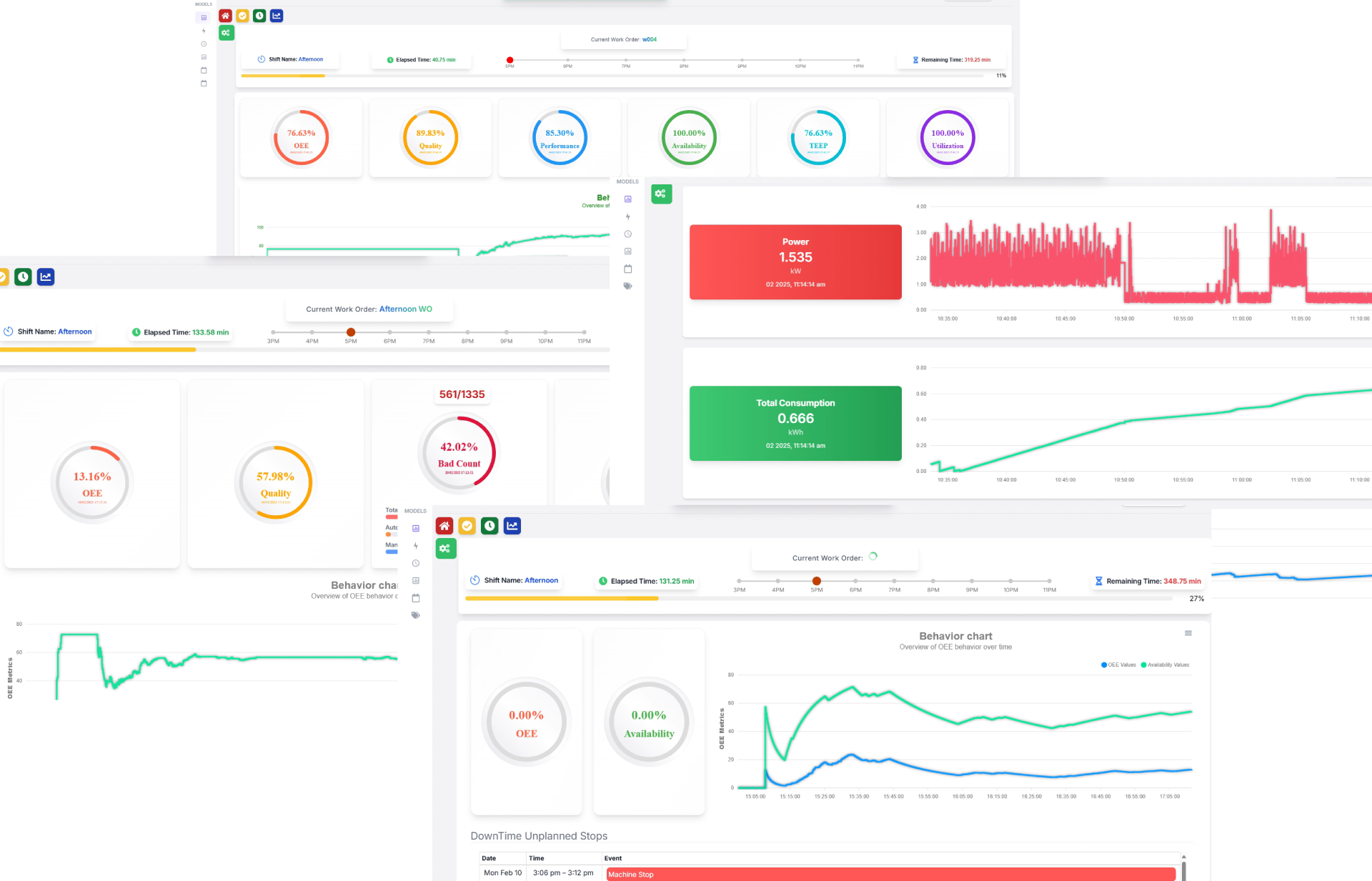Screen dimensions: 1372x881
Task: Click the green clock icon in the Afternoon WO panel
Action: tap(23, 277)
